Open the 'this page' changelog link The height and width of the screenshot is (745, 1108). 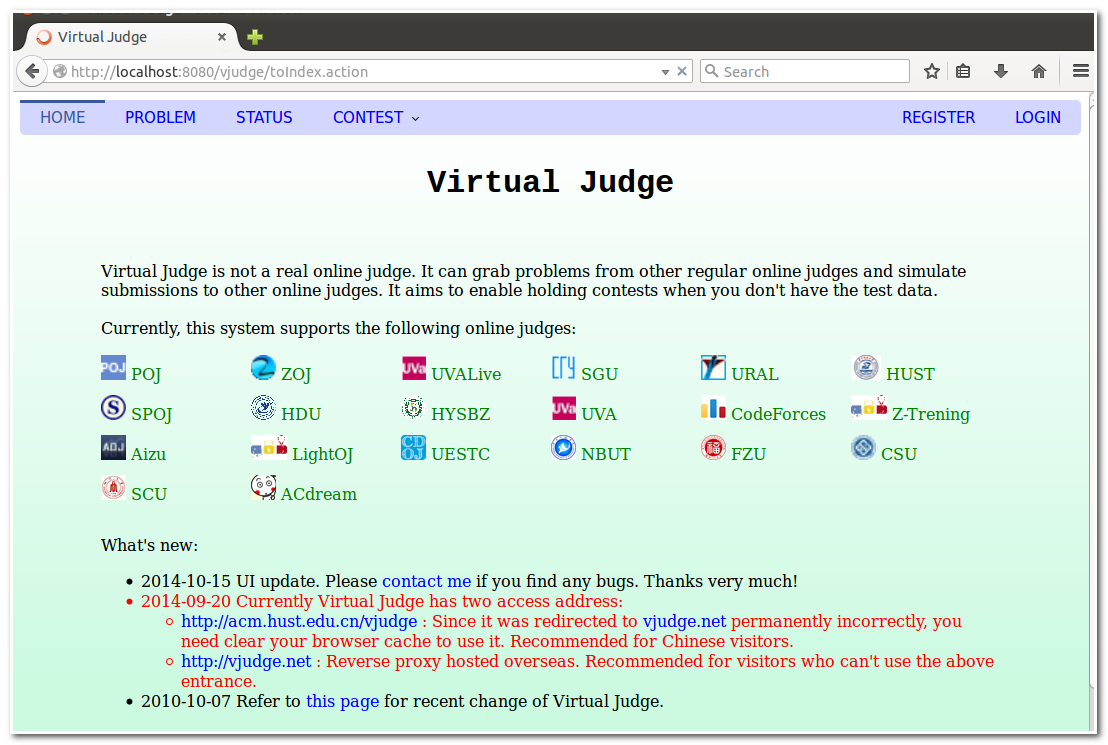click(x=342, y=701)
